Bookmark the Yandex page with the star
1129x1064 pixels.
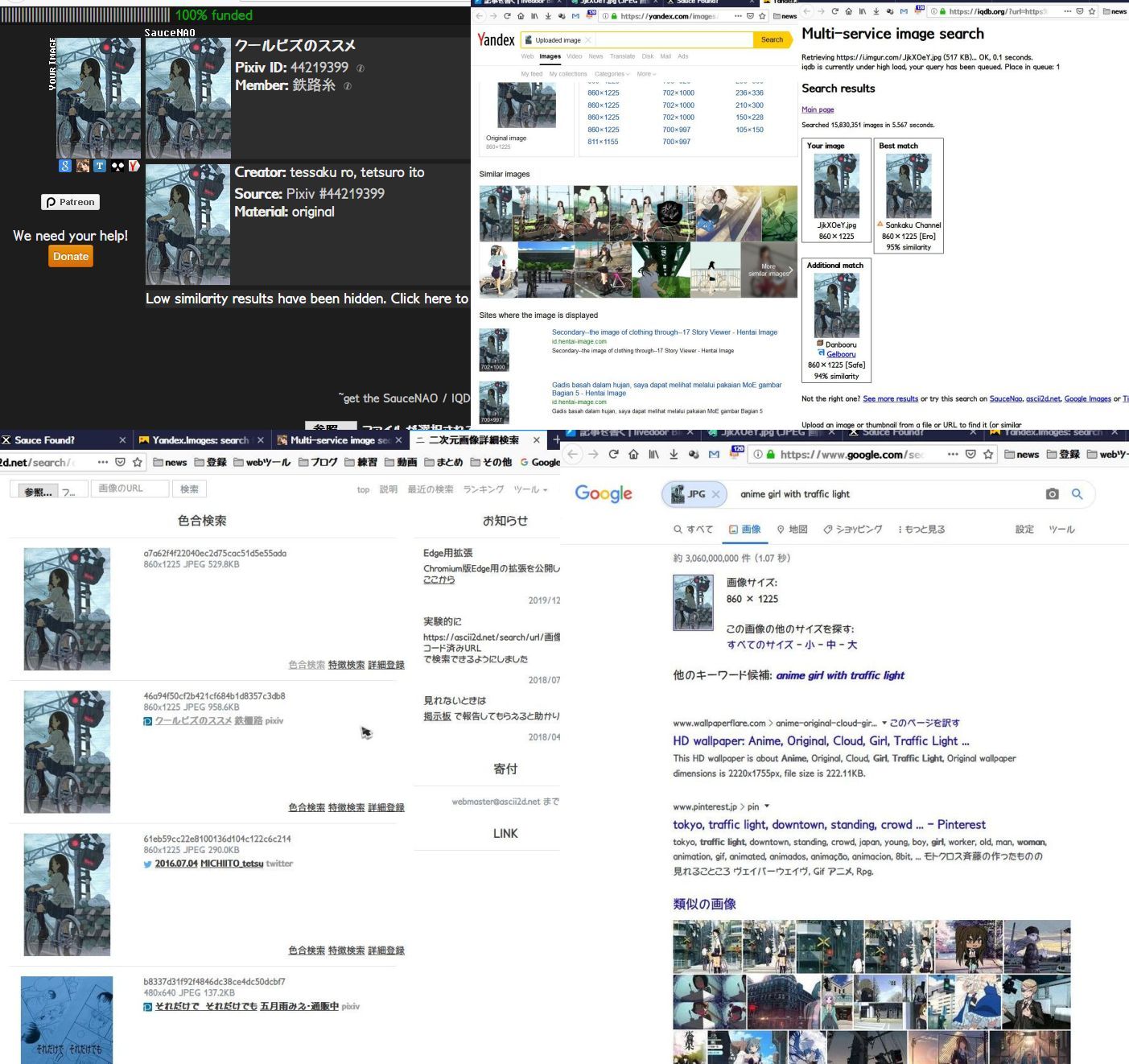coord(762,15)
